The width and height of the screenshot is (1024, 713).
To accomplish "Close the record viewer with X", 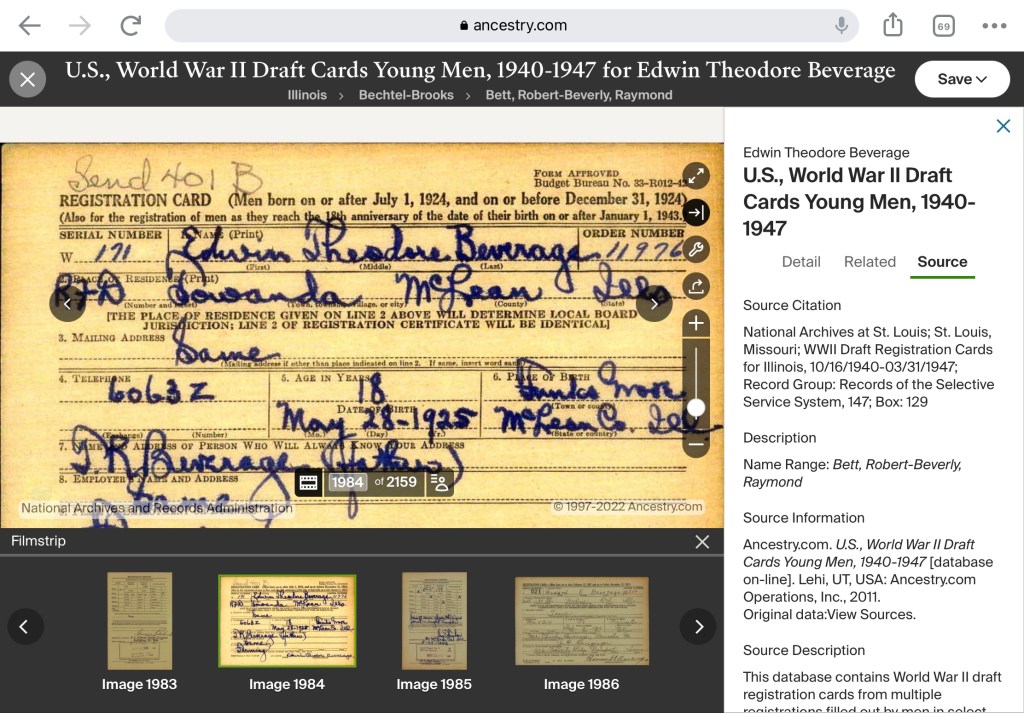I will pyautogui.click(x=28, y=79).
